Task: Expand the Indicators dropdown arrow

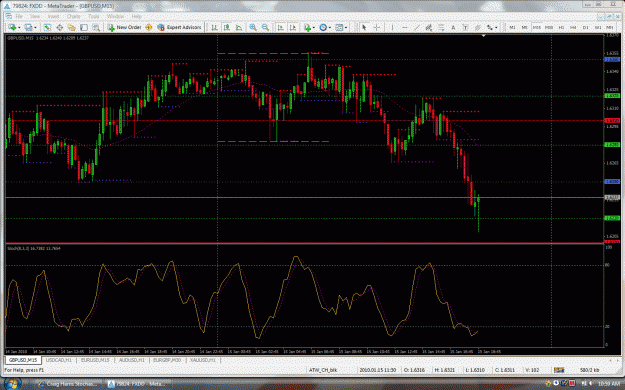Action: click(314, 28)
